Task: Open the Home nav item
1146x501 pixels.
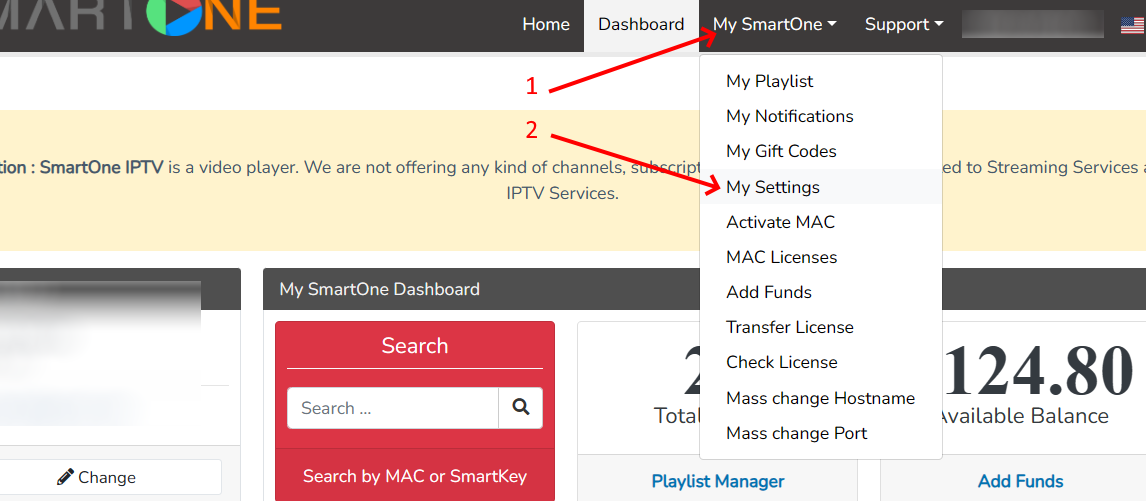Action: 546,24
